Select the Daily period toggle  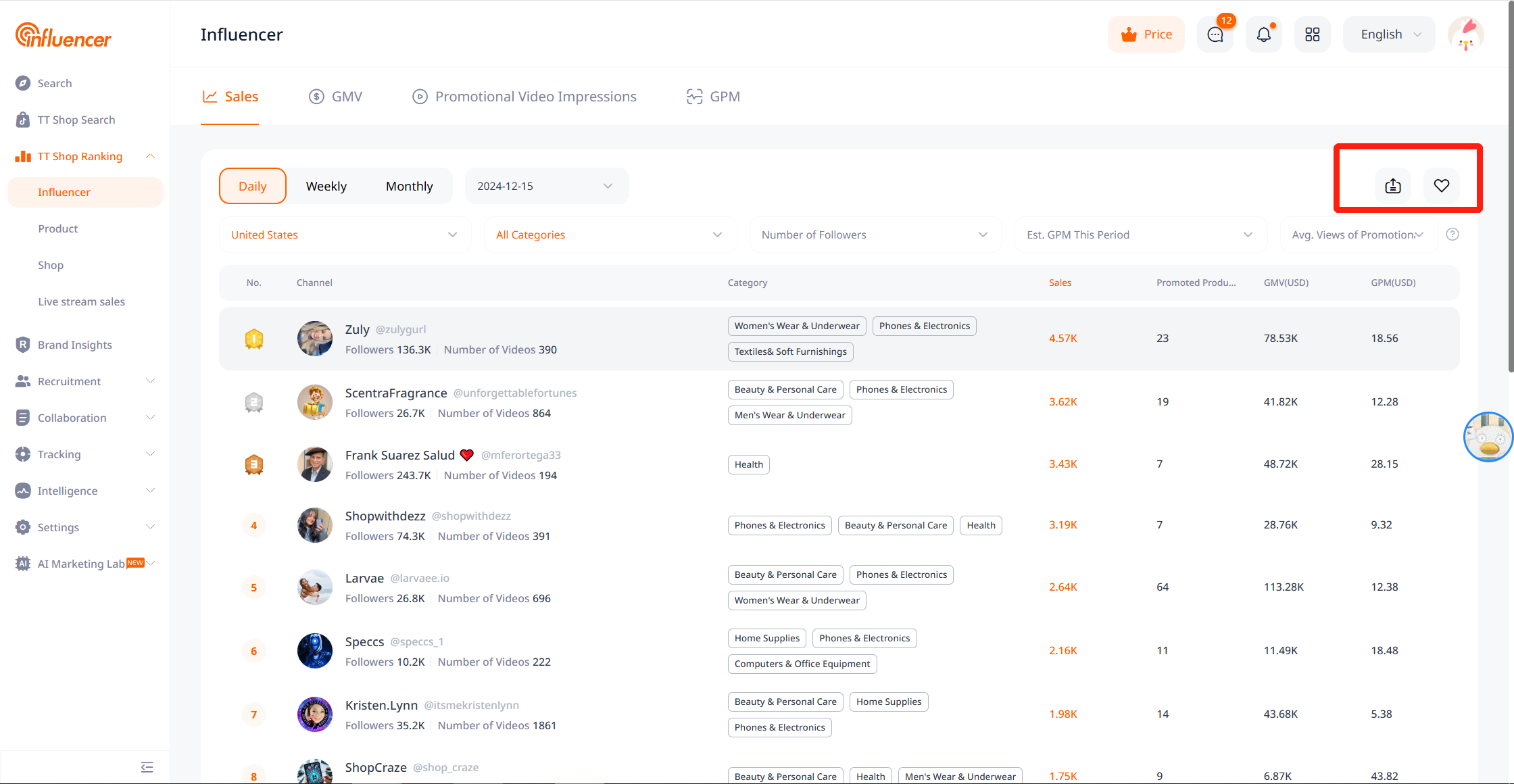click(253, 186)
